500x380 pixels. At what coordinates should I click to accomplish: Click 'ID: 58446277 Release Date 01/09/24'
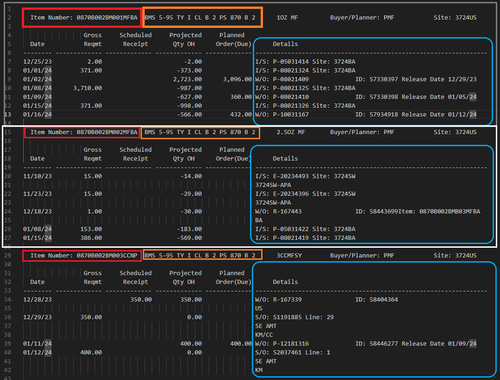[416, 344]
